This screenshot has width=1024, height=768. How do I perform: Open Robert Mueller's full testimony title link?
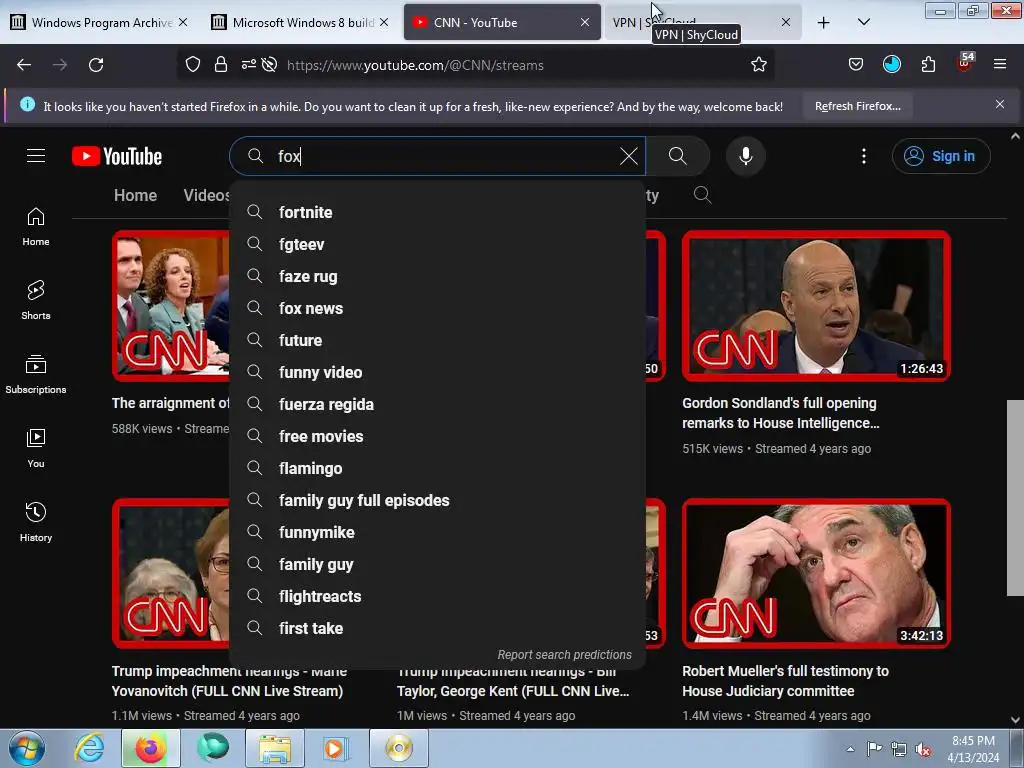coord(786,680)
